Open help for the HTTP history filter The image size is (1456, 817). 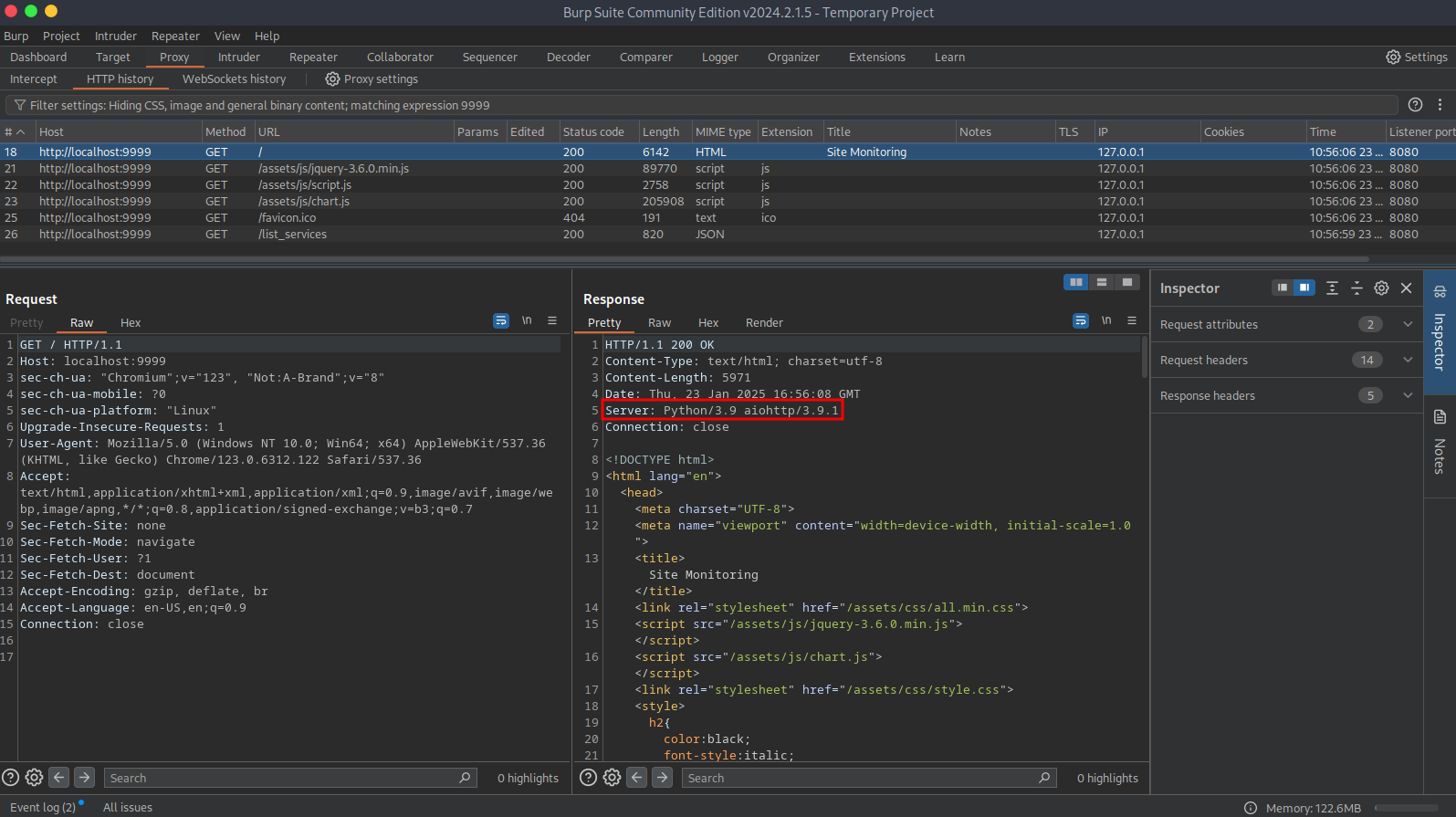(1415, 105)
